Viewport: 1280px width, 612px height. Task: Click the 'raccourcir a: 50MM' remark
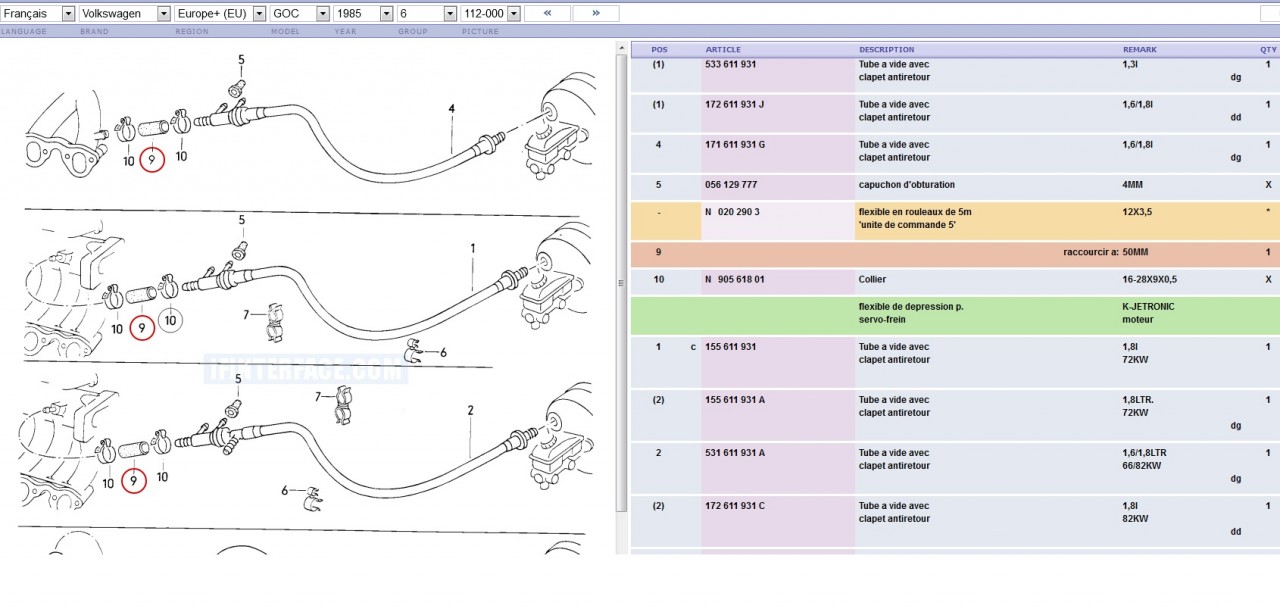(1105, 252)
